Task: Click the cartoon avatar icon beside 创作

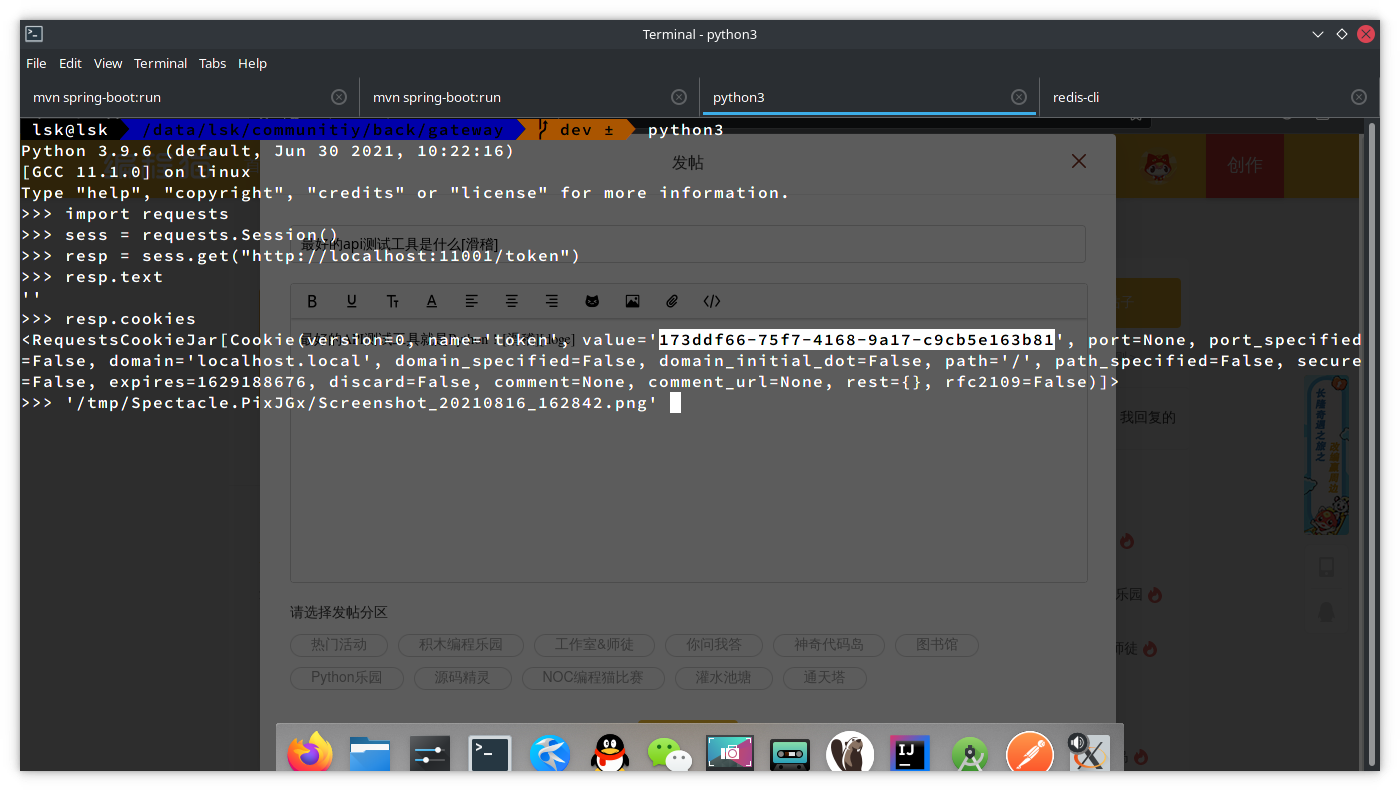Action: click(1158, 165)
